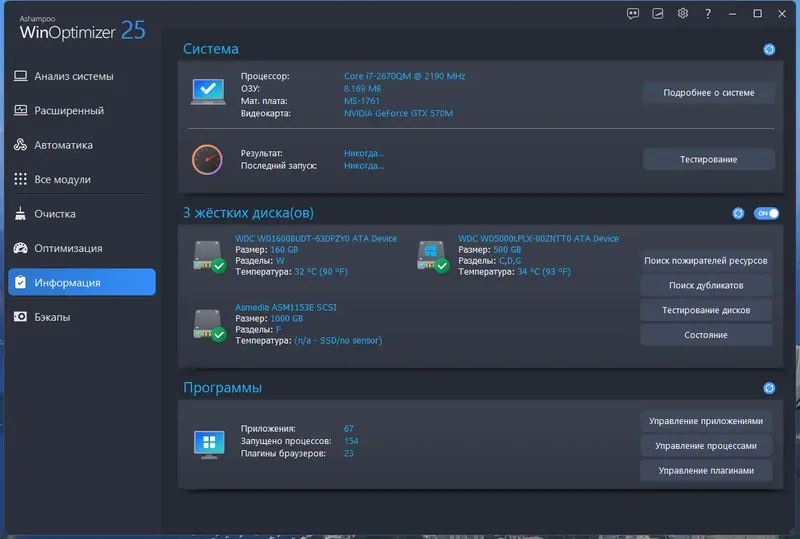Screen dimensions: 800x539
Task: Click NVIDIA GeForce GTX 570M text
Action: tap(398, 113)
